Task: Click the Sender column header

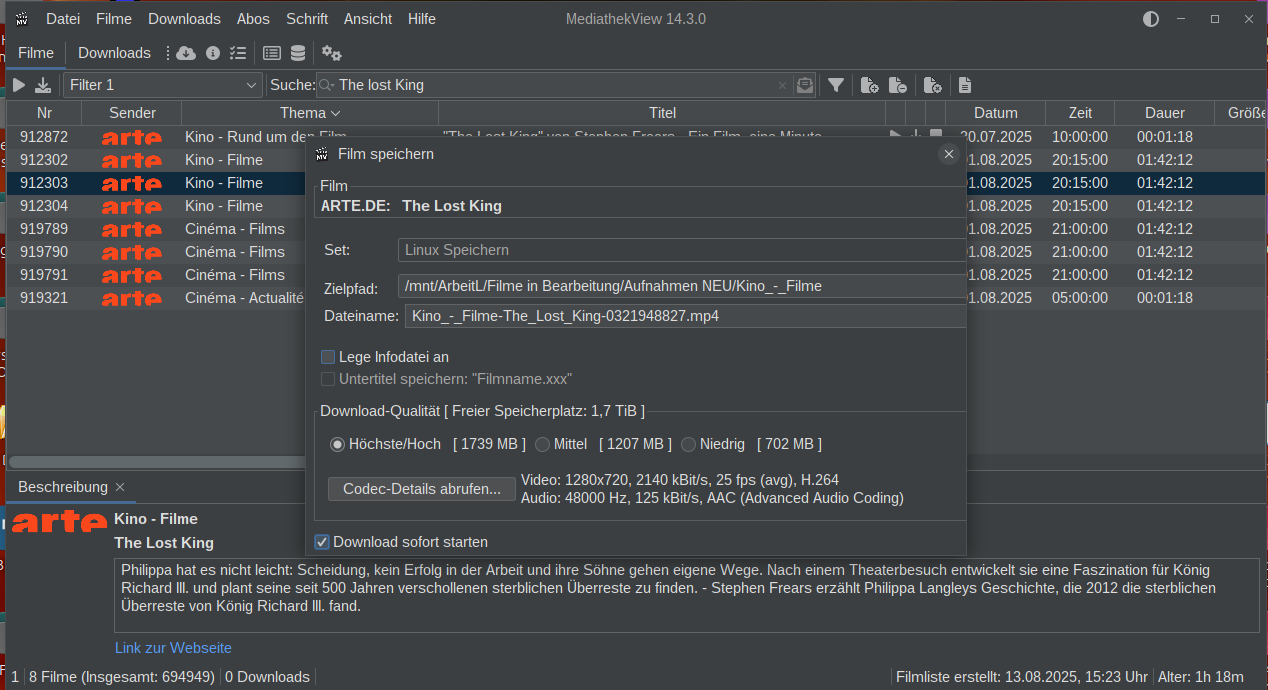Action: pos(132,113)
